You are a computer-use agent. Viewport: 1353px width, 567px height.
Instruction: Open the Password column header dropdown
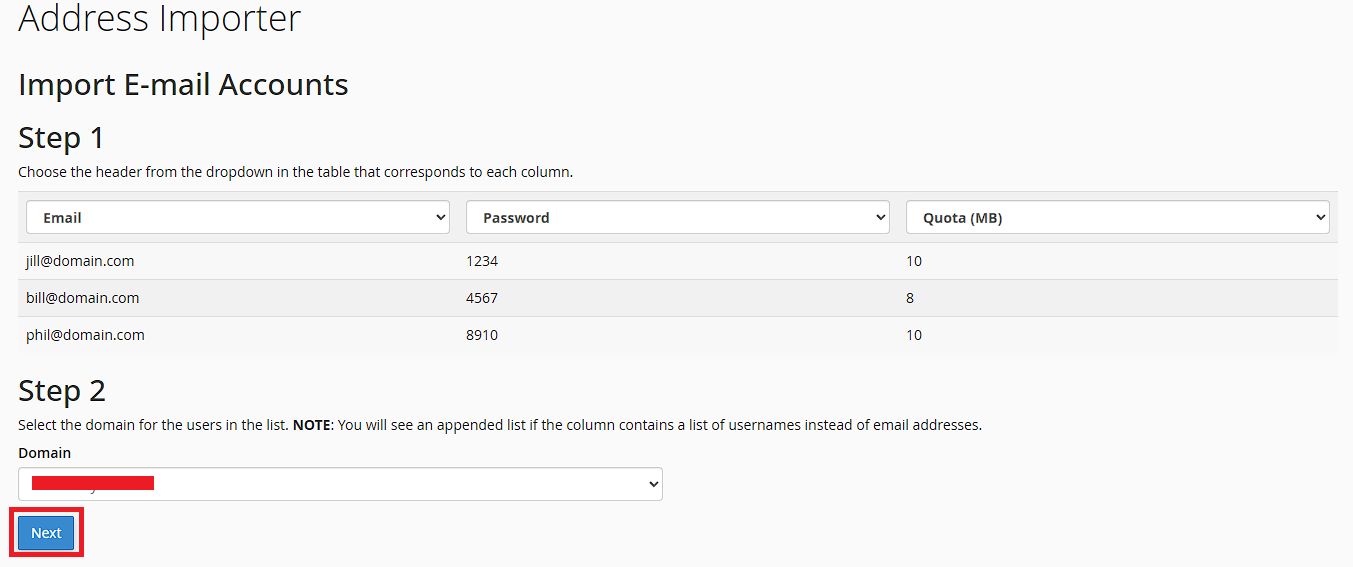[678, 217]
